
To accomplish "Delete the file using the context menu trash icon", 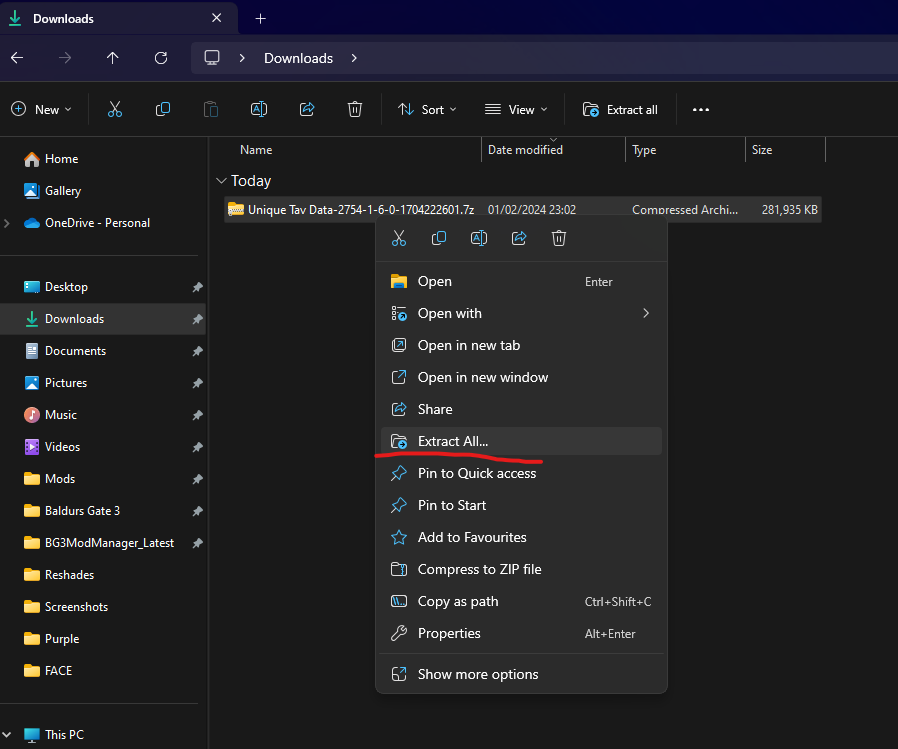I will [559, 238].
